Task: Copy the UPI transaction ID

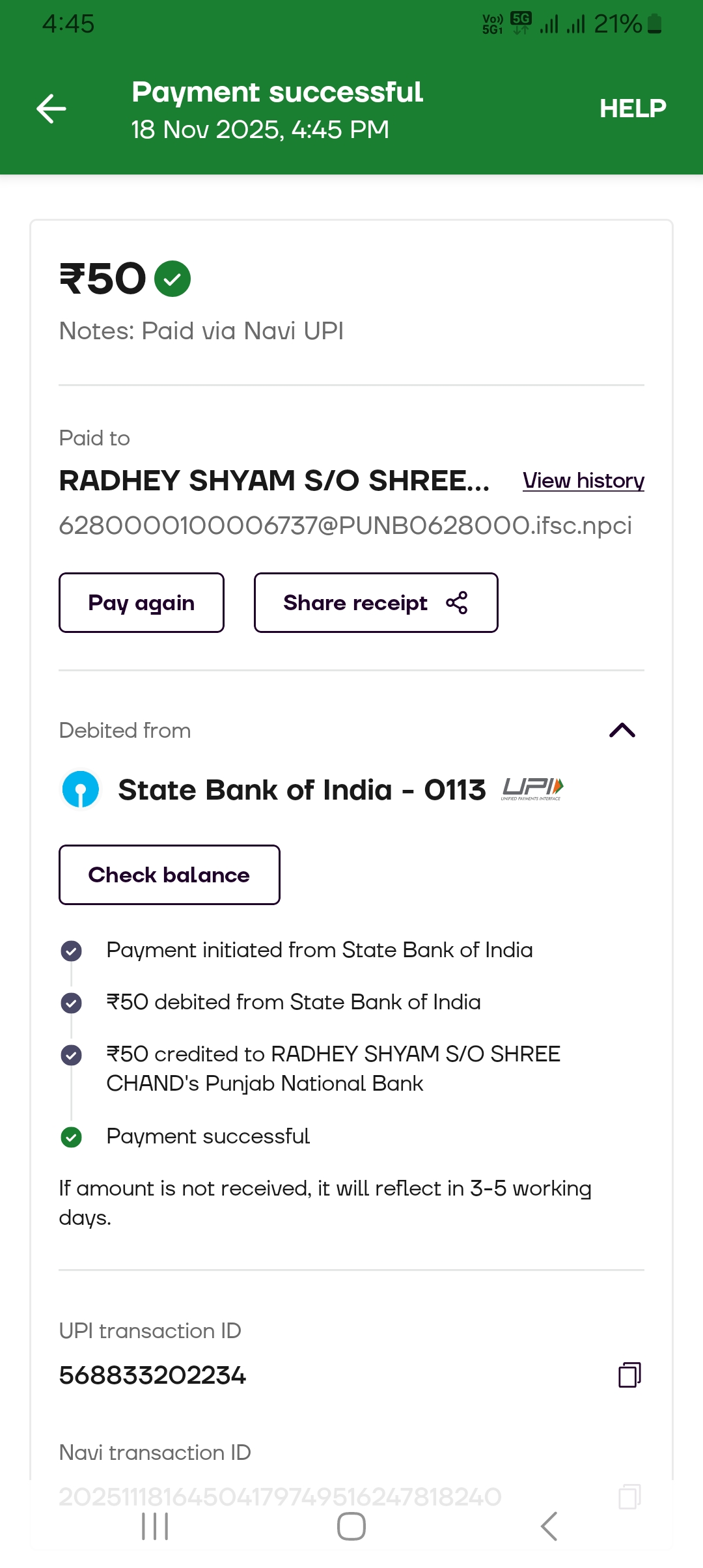Action: (x=629, y=1375)
